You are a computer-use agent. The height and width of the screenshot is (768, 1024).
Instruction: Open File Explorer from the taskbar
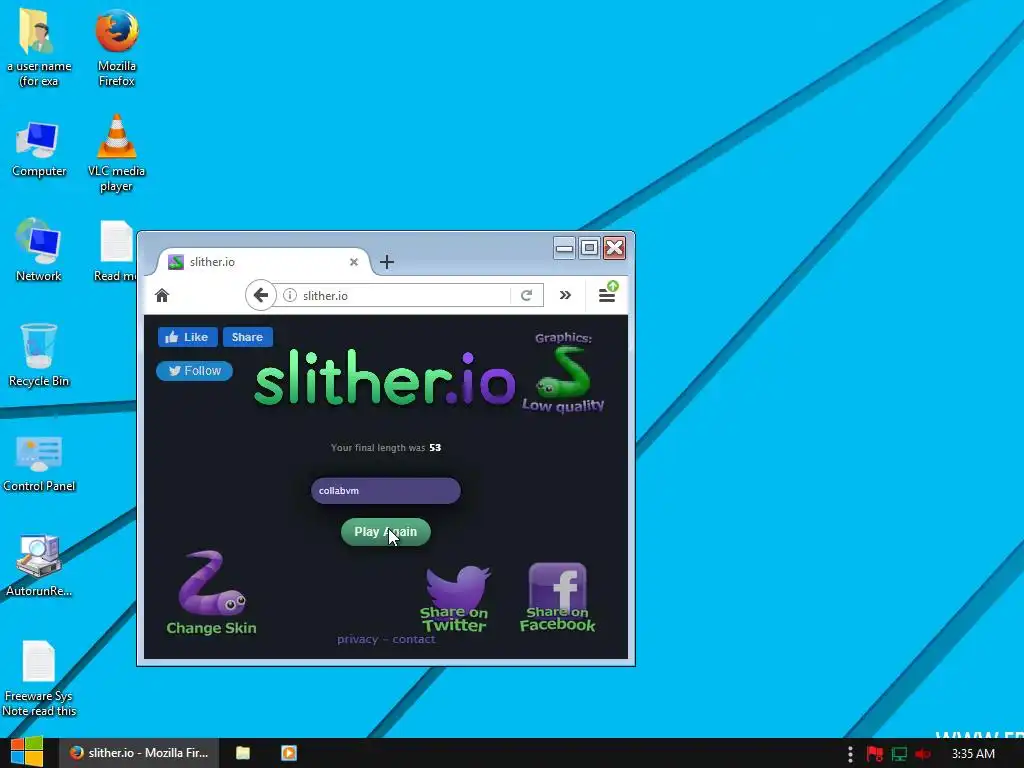coord(243,753)
